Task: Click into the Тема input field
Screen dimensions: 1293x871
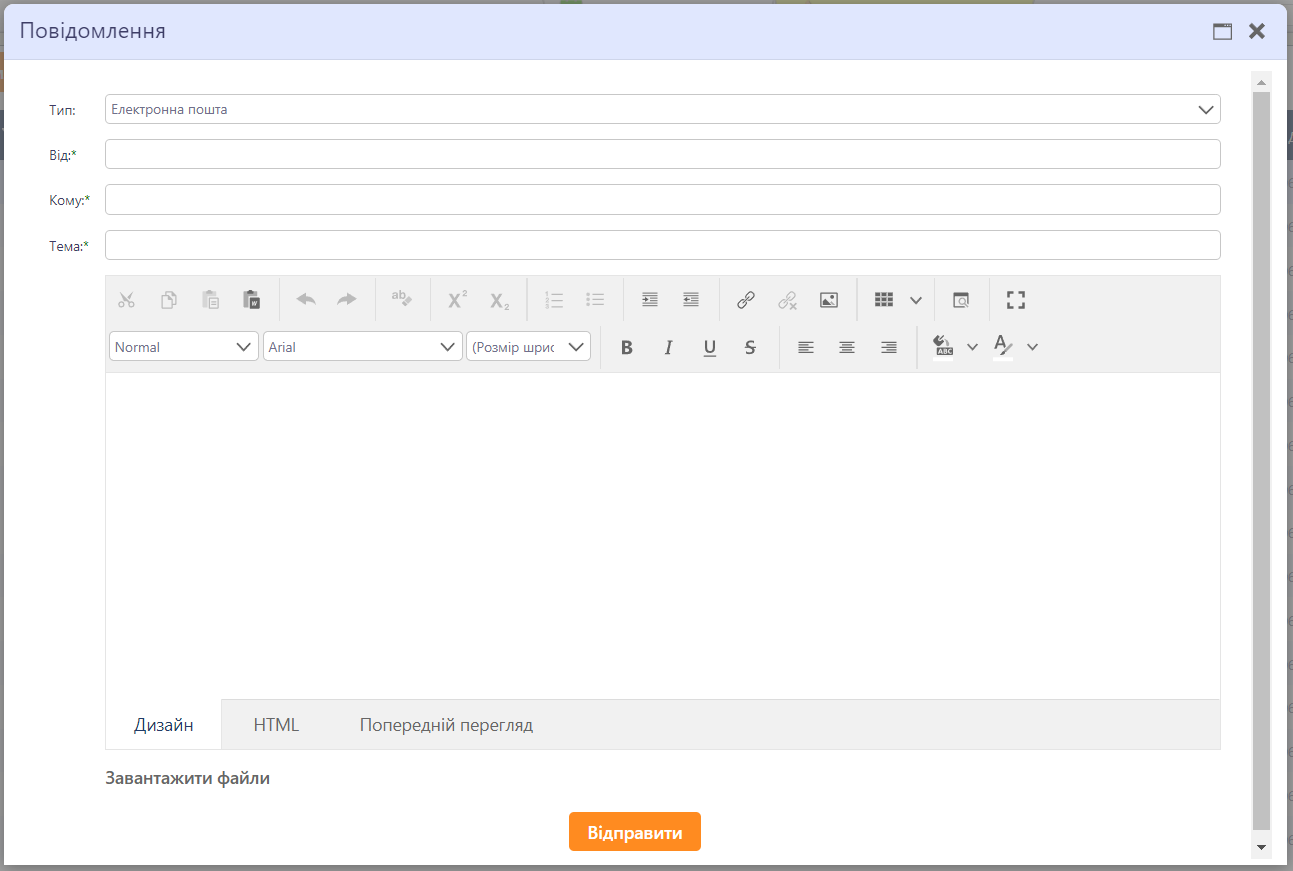Action: tap(662, 245)
